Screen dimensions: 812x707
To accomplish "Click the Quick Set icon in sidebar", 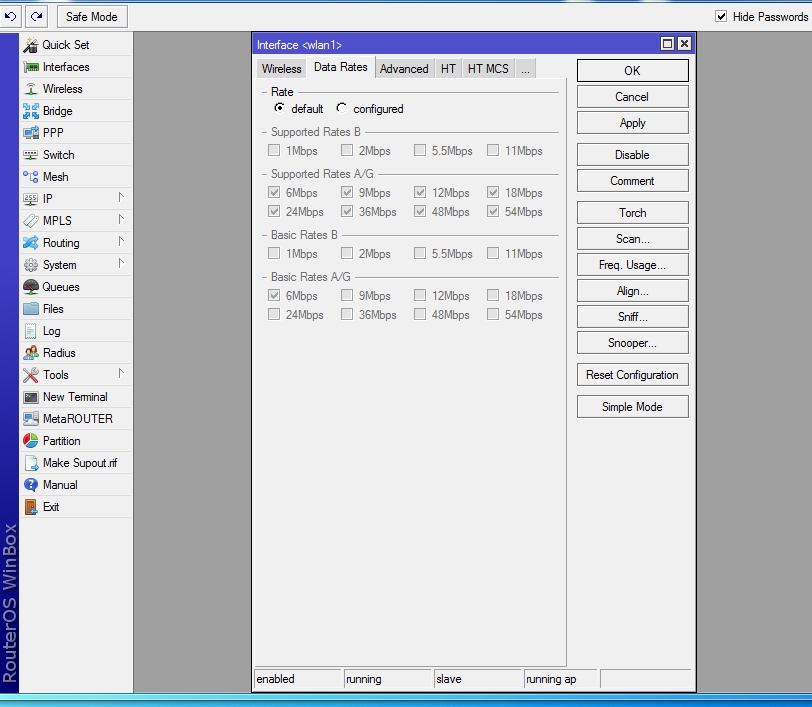I will click(x=31, y=45).
